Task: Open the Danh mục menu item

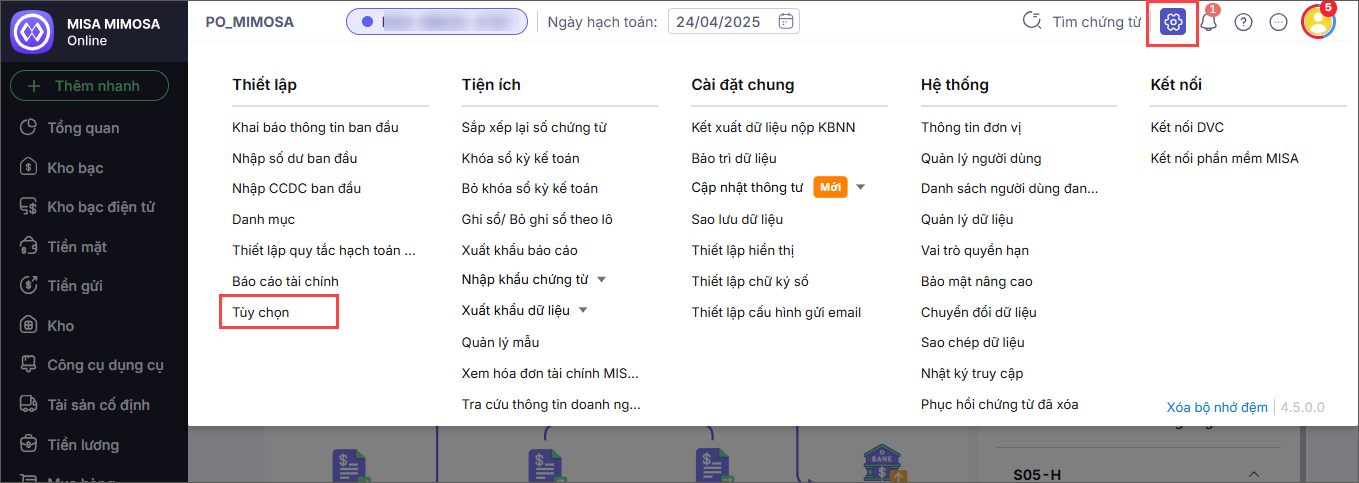Action: tap(263, 219)
